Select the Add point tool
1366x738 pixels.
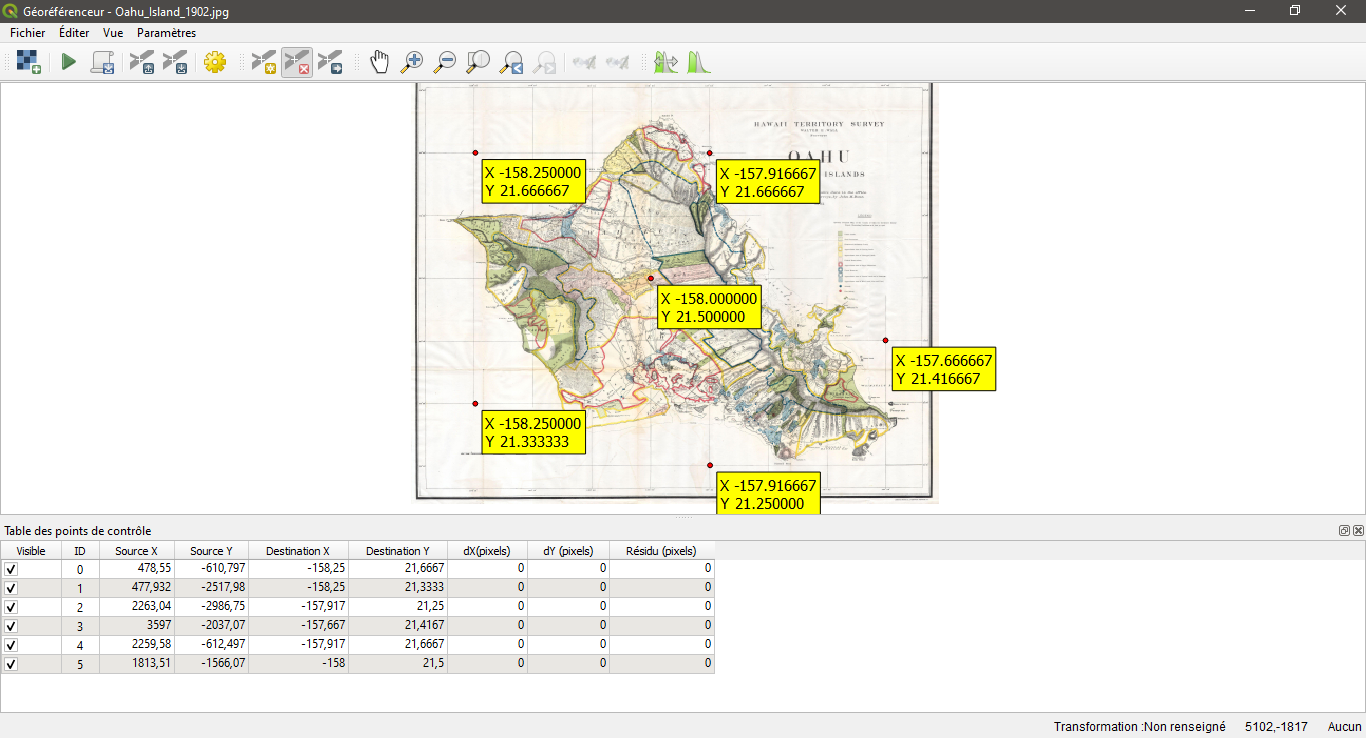(x=263, y=62)
